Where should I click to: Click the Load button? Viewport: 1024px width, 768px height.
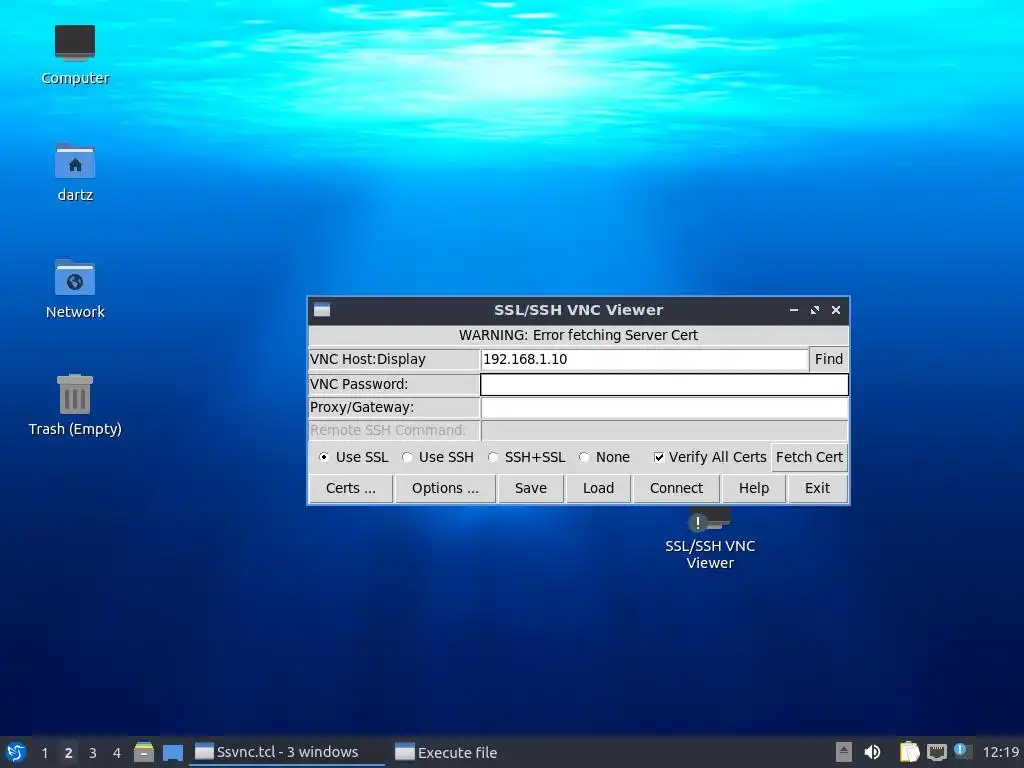[598, 488]
